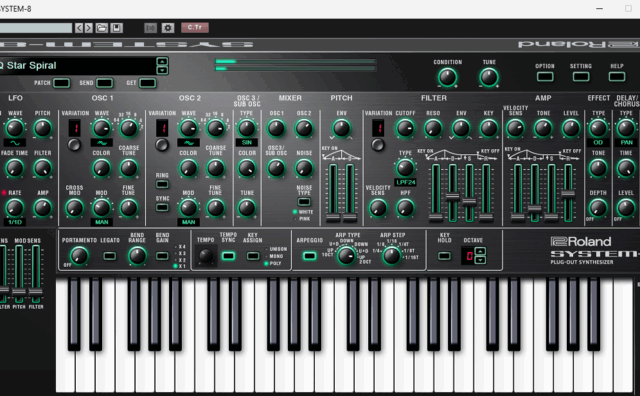The width and height of the screenshot is (640, 396).
Task: Click the LFO rate 1/1D display
Action: click(x=15, y=222)
